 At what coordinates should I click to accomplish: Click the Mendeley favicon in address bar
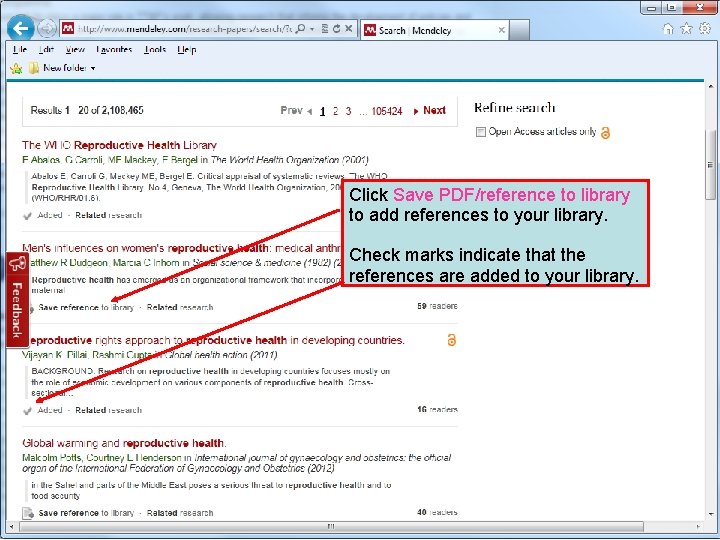(x=68, y=28)
